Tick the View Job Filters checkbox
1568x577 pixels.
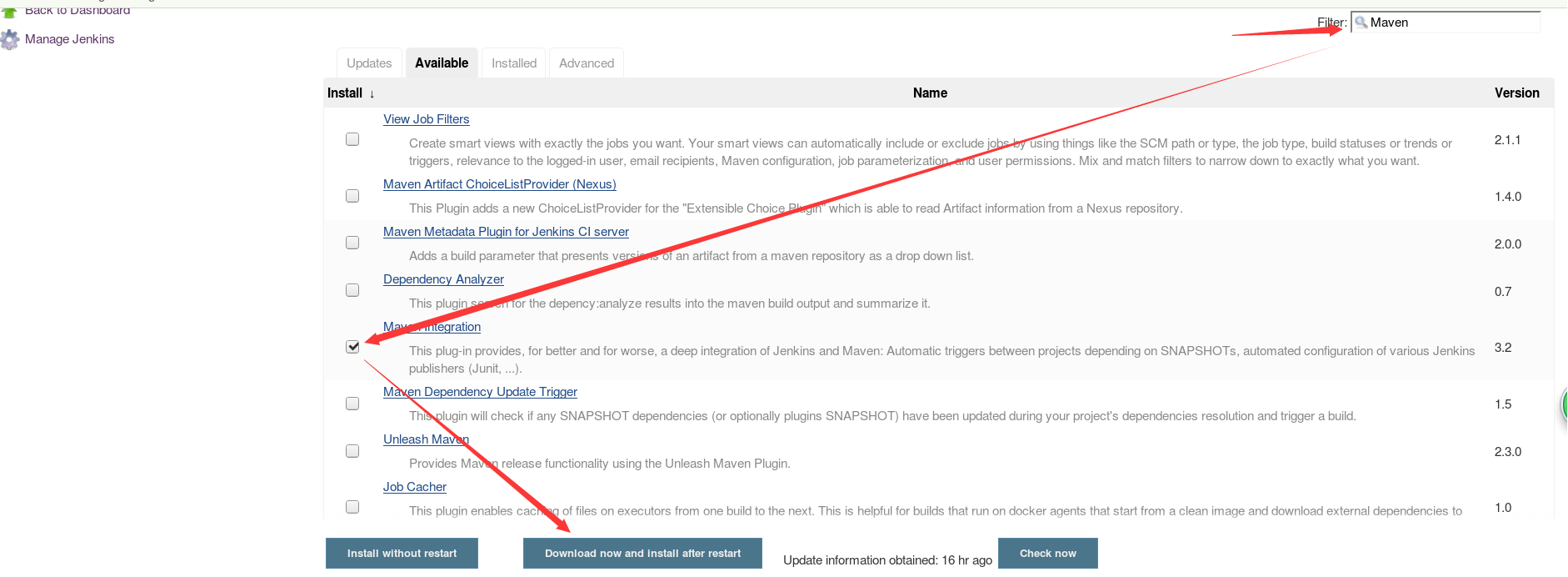(352, 139)
